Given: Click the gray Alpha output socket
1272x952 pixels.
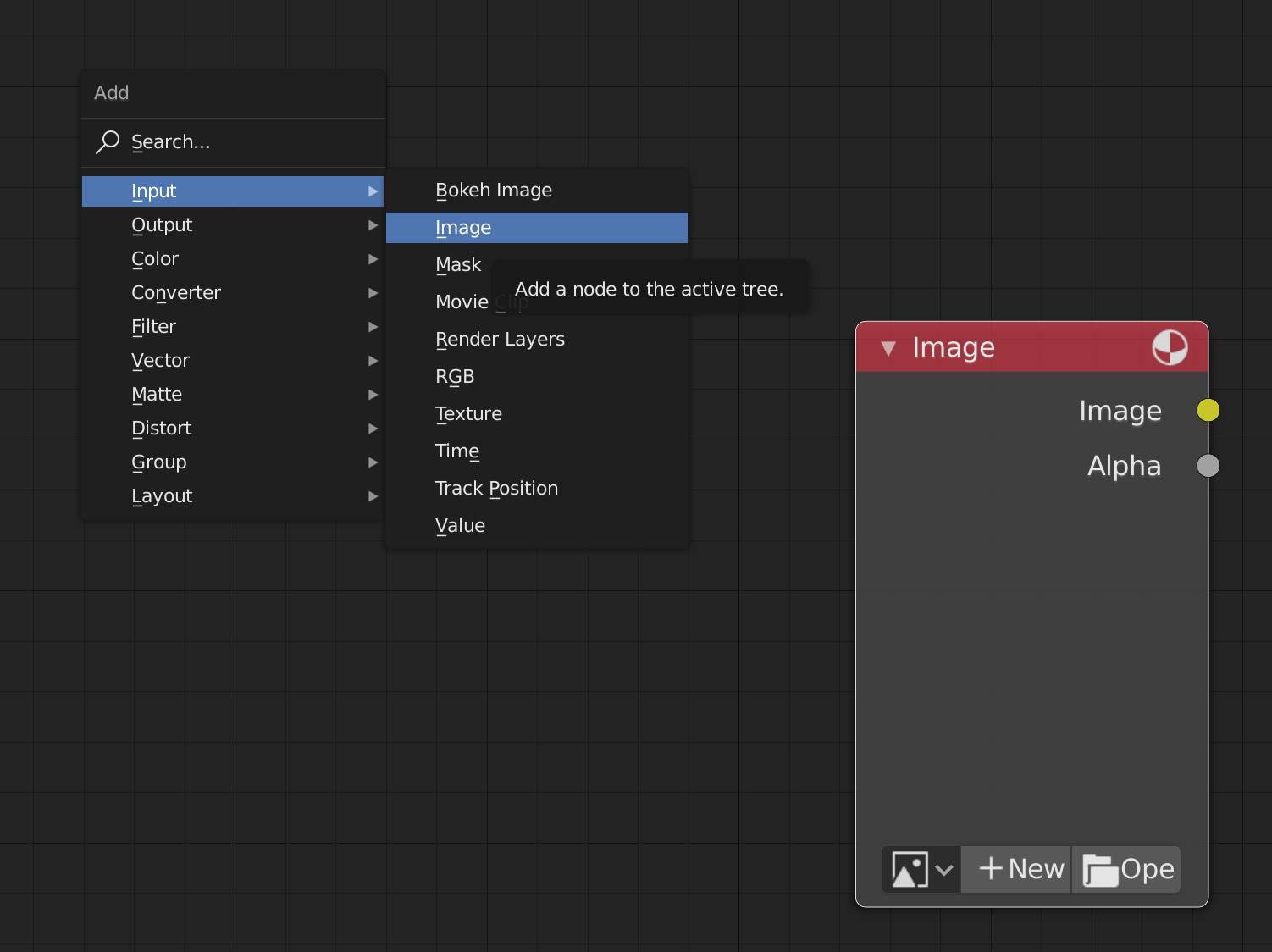Looking at the screenshot, I should coord(1208,466).
